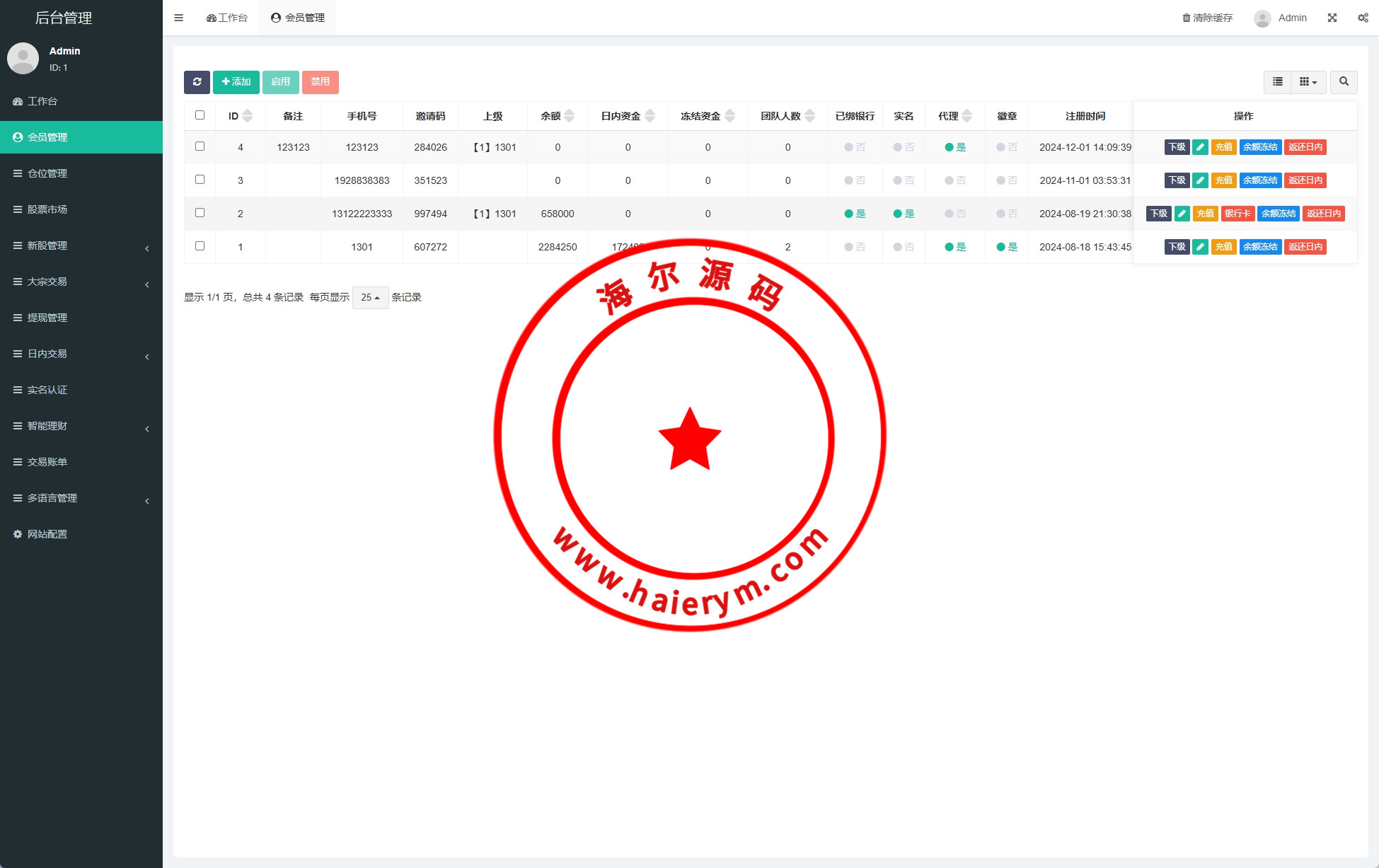Sort table by 余额 column arrows

tap(570, 116)
